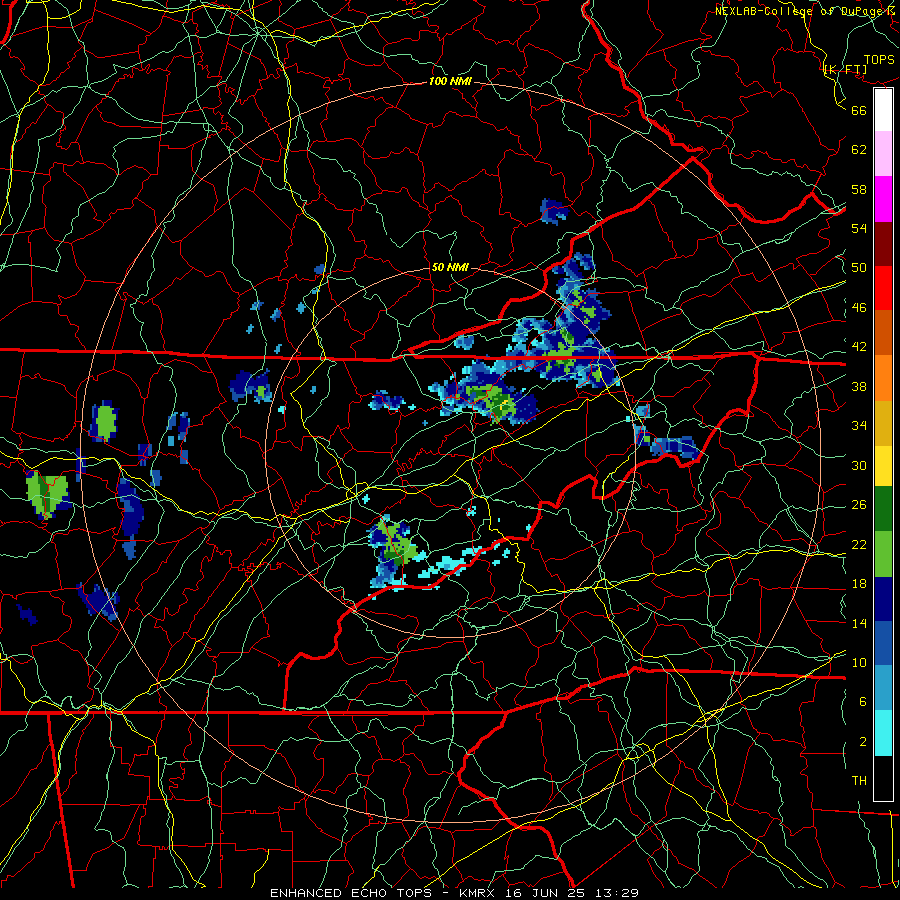Select the dark green legend color block
This screenshot has height=900, width=900.
[x=883, y=509]
